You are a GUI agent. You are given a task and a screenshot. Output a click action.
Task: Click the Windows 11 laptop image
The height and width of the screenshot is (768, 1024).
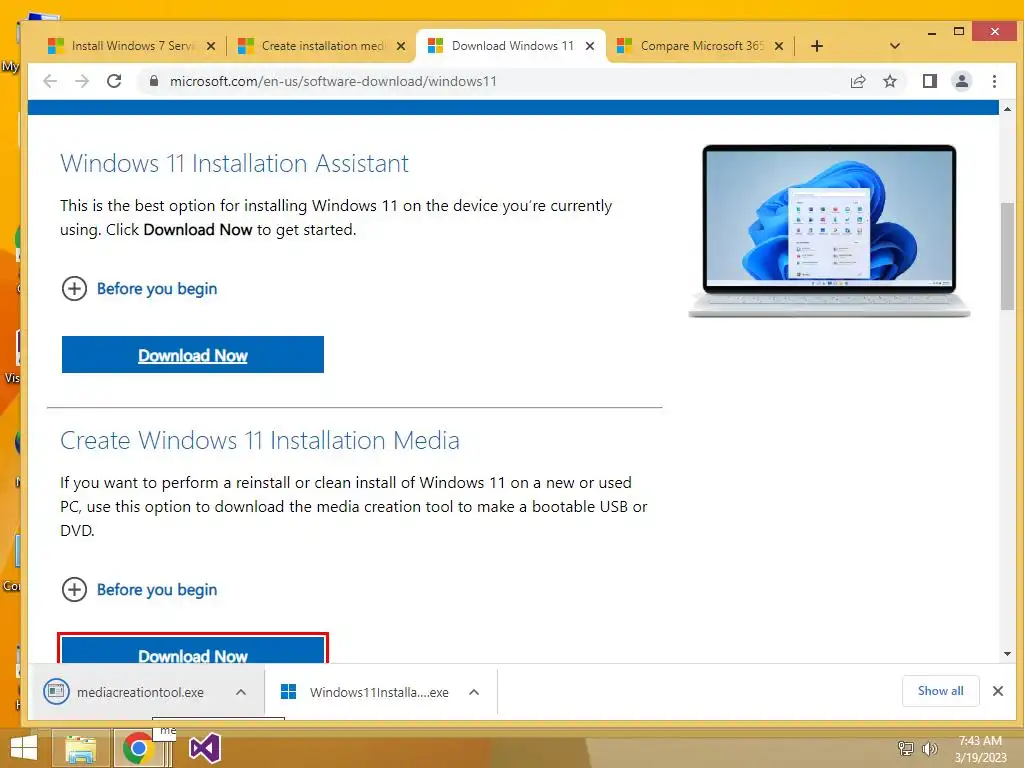pyautogui.click(x=829, y=231)
